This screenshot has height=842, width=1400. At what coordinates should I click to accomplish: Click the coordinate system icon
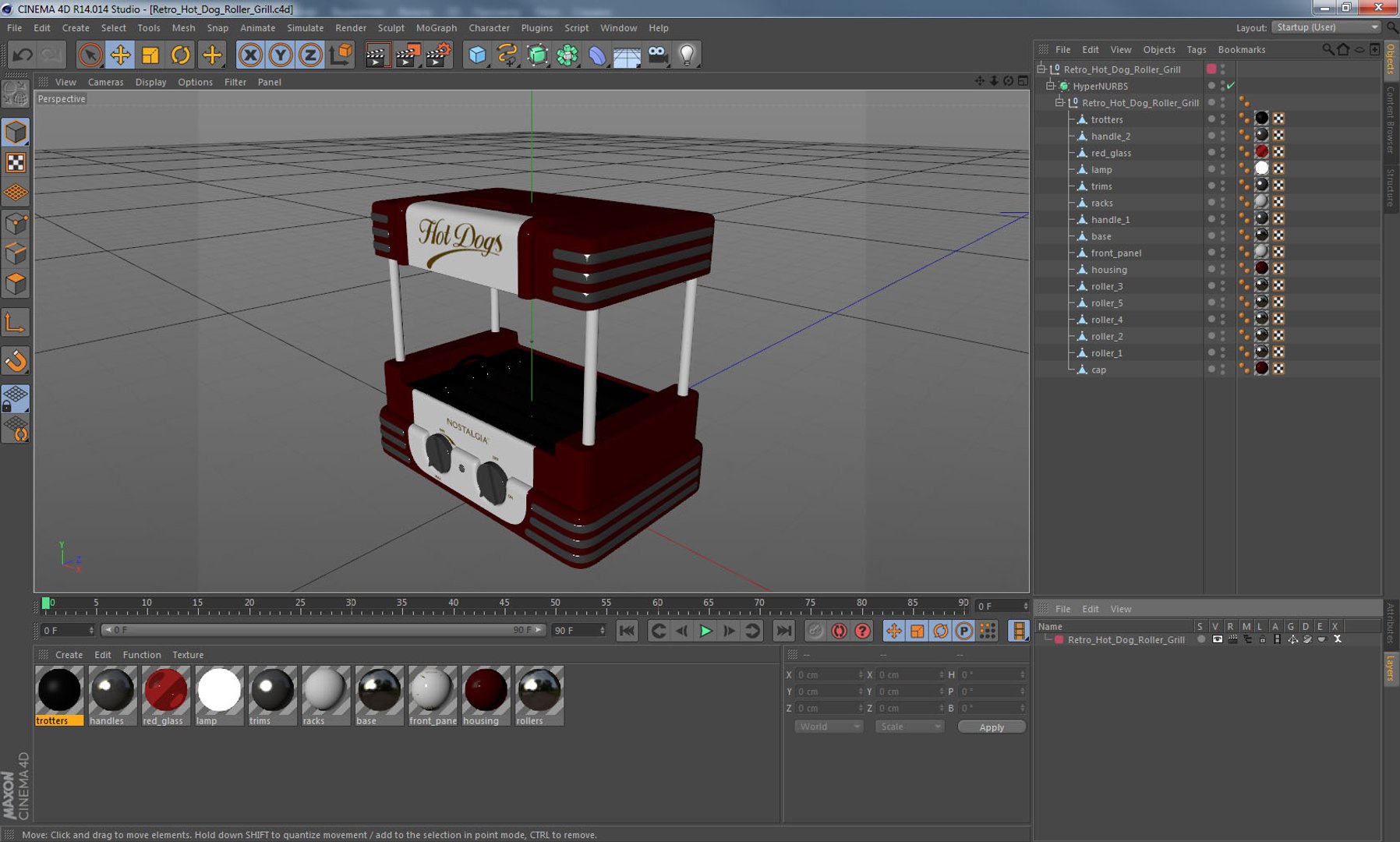[341, 55]
